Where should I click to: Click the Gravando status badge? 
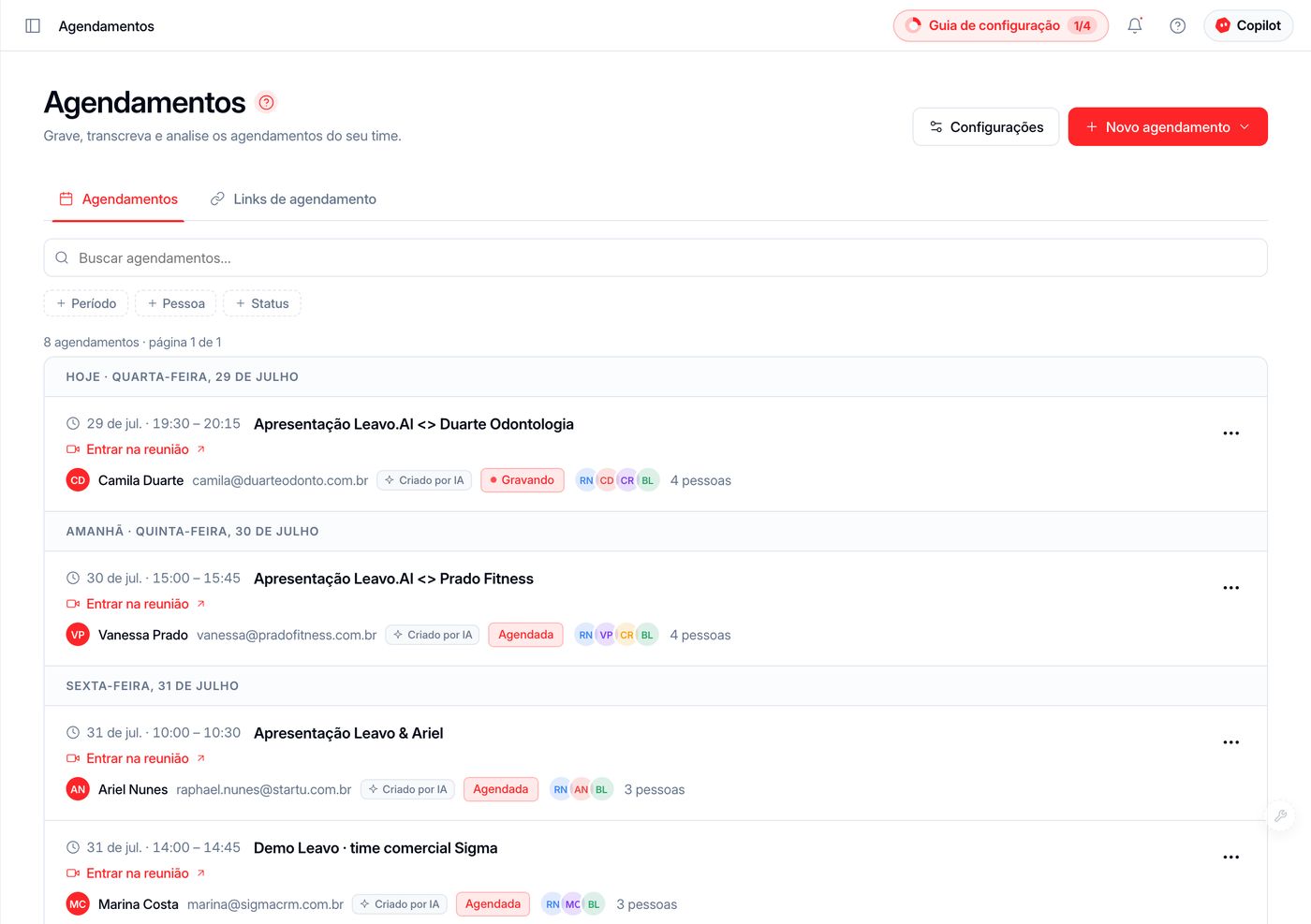coord(523,480)
